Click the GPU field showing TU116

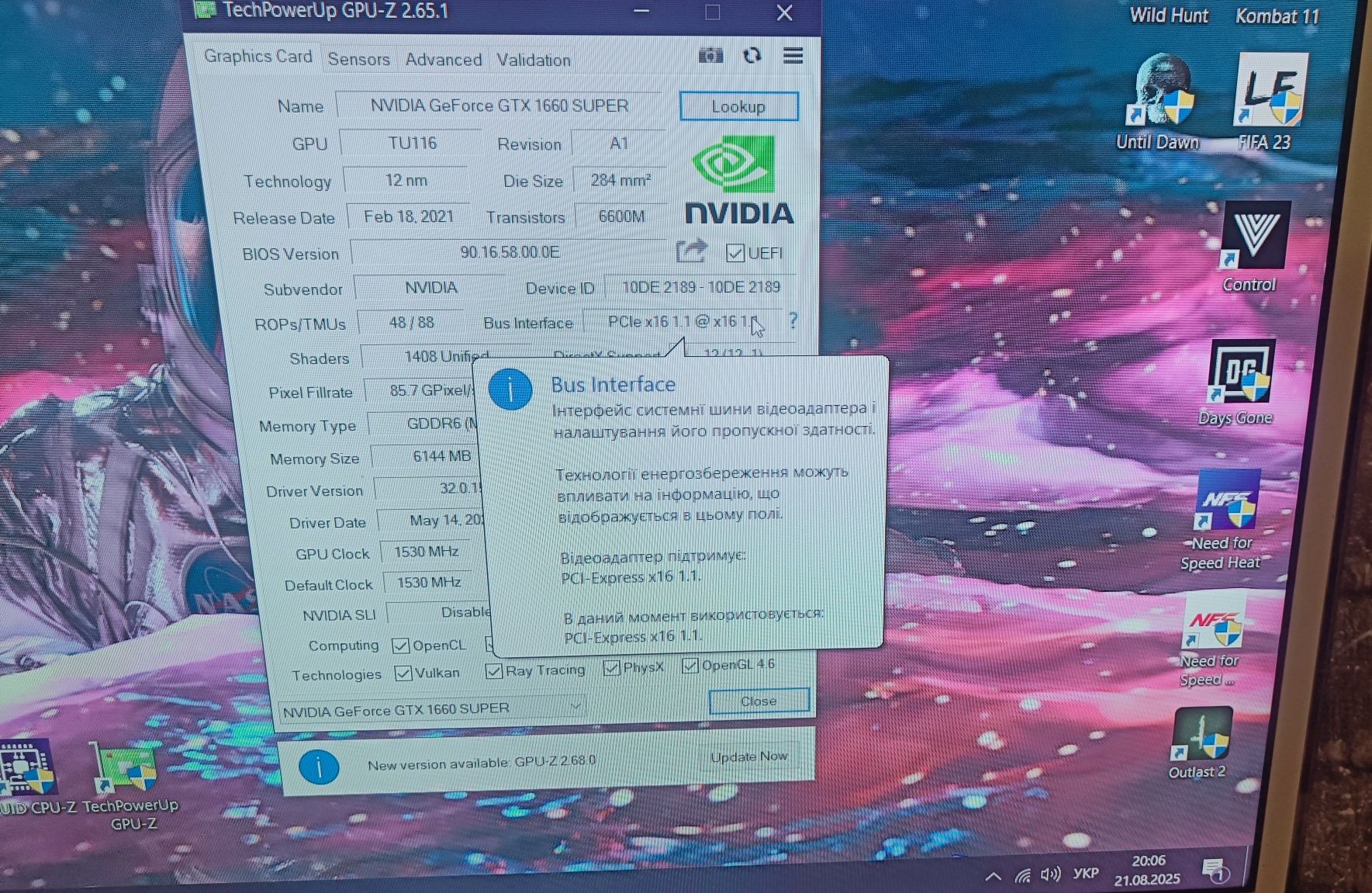[x=412, y=143]
